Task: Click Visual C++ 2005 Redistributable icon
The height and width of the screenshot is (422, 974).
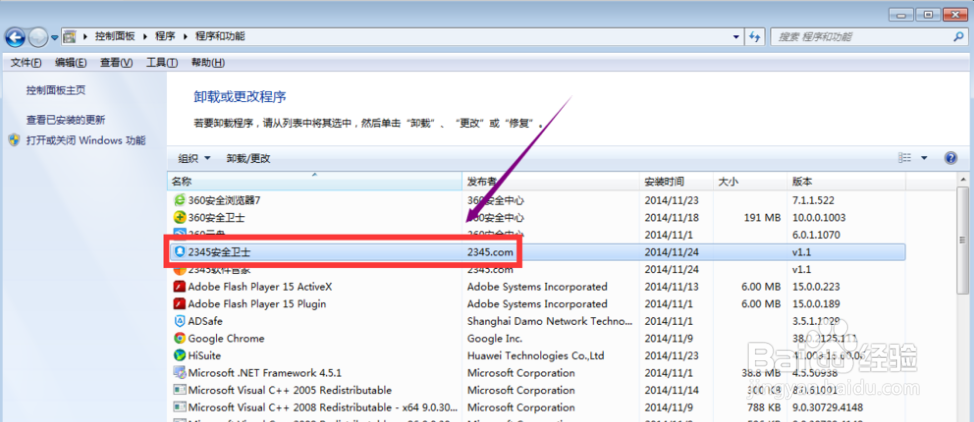Action: coord(179,390)
